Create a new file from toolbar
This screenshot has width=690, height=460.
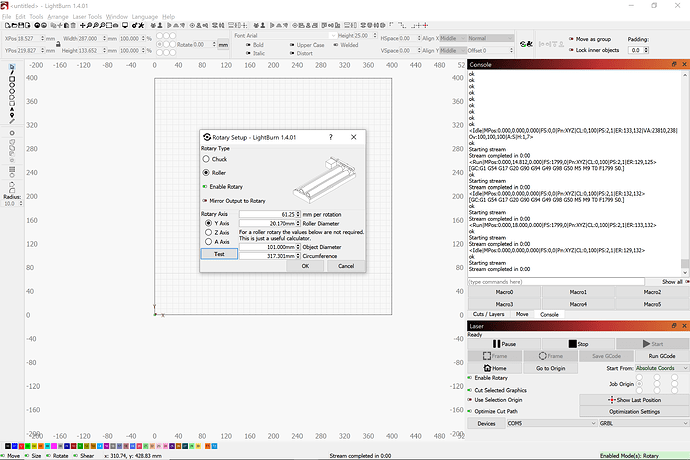point(7,26)
